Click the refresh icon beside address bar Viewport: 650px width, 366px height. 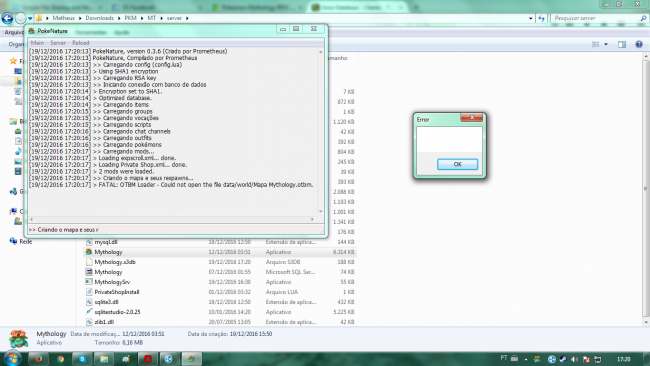click(541, 18)
